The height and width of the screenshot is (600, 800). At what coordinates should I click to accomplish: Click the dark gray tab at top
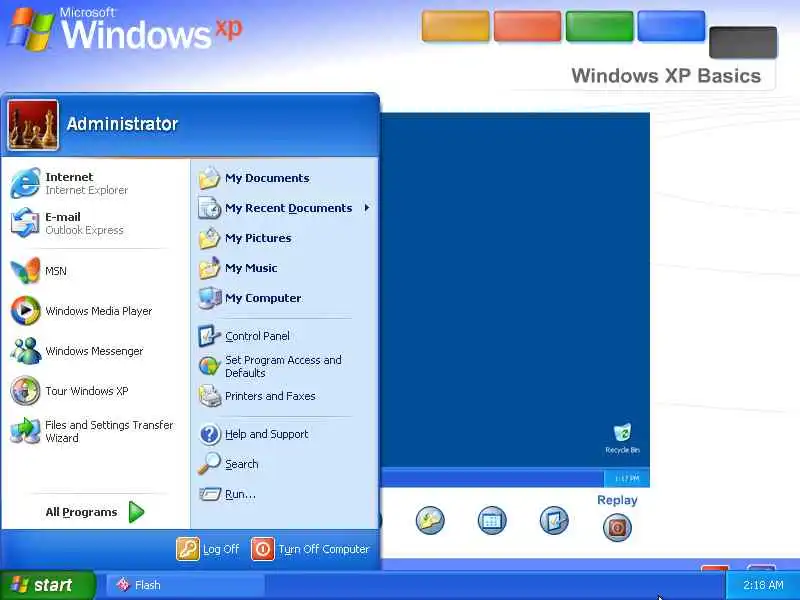tap(743, 42)
